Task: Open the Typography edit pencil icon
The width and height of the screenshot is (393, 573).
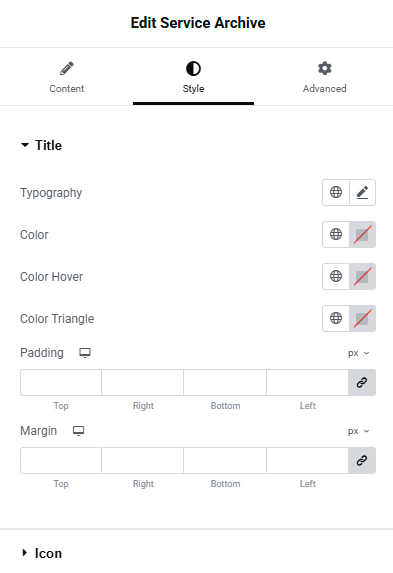Action: (x=362, y=192)
